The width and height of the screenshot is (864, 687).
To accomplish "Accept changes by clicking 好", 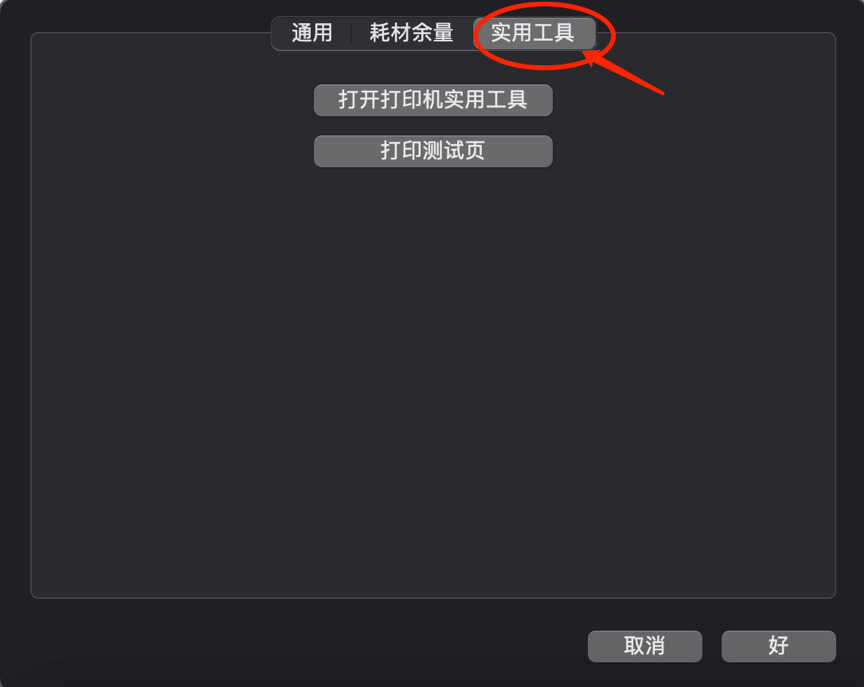I will pyautogui.click(x=779, y=646).
